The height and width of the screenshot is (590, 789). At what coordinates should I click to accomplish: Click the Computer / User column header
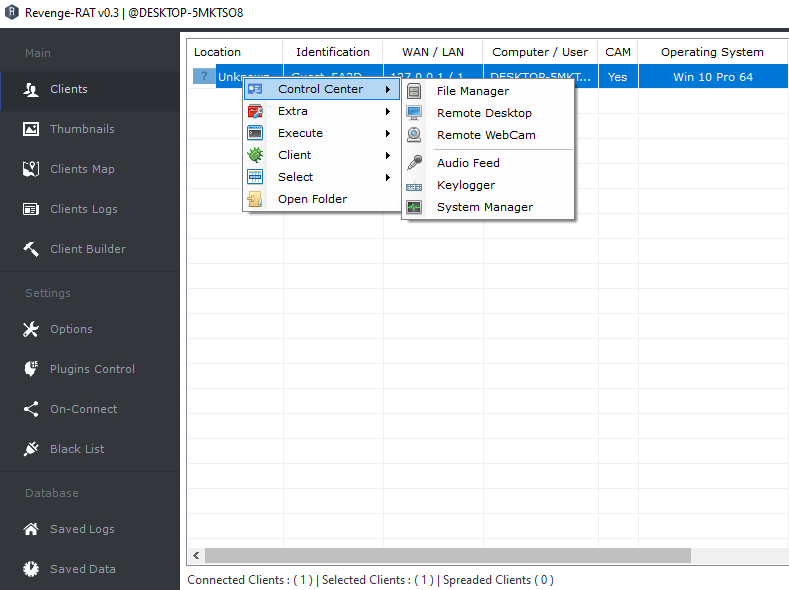coord(540,52)
